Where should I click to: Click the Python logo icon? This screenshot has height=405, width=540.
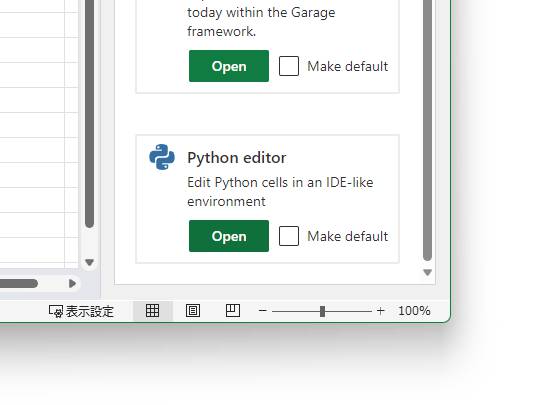(x=162, y=157)
